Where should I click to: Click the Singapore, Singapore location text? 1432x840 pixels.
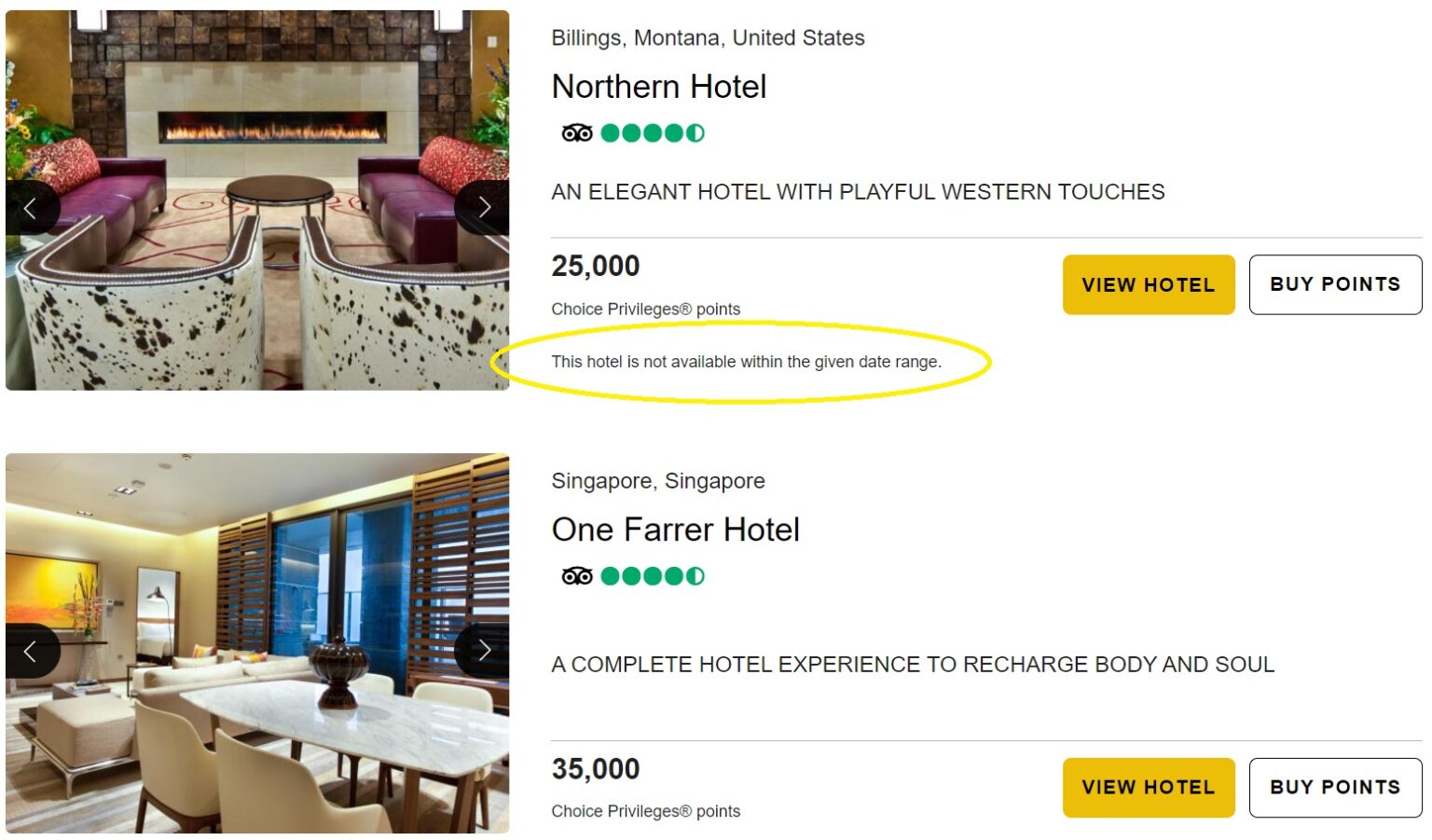pos(658,481)
